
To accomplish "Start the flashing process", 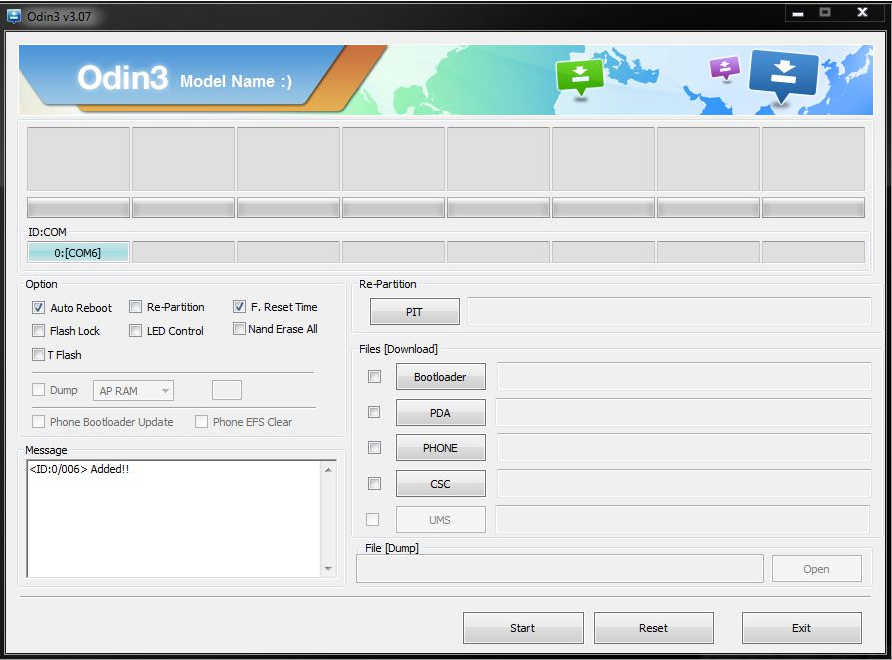I will click(x=523, y=628).
